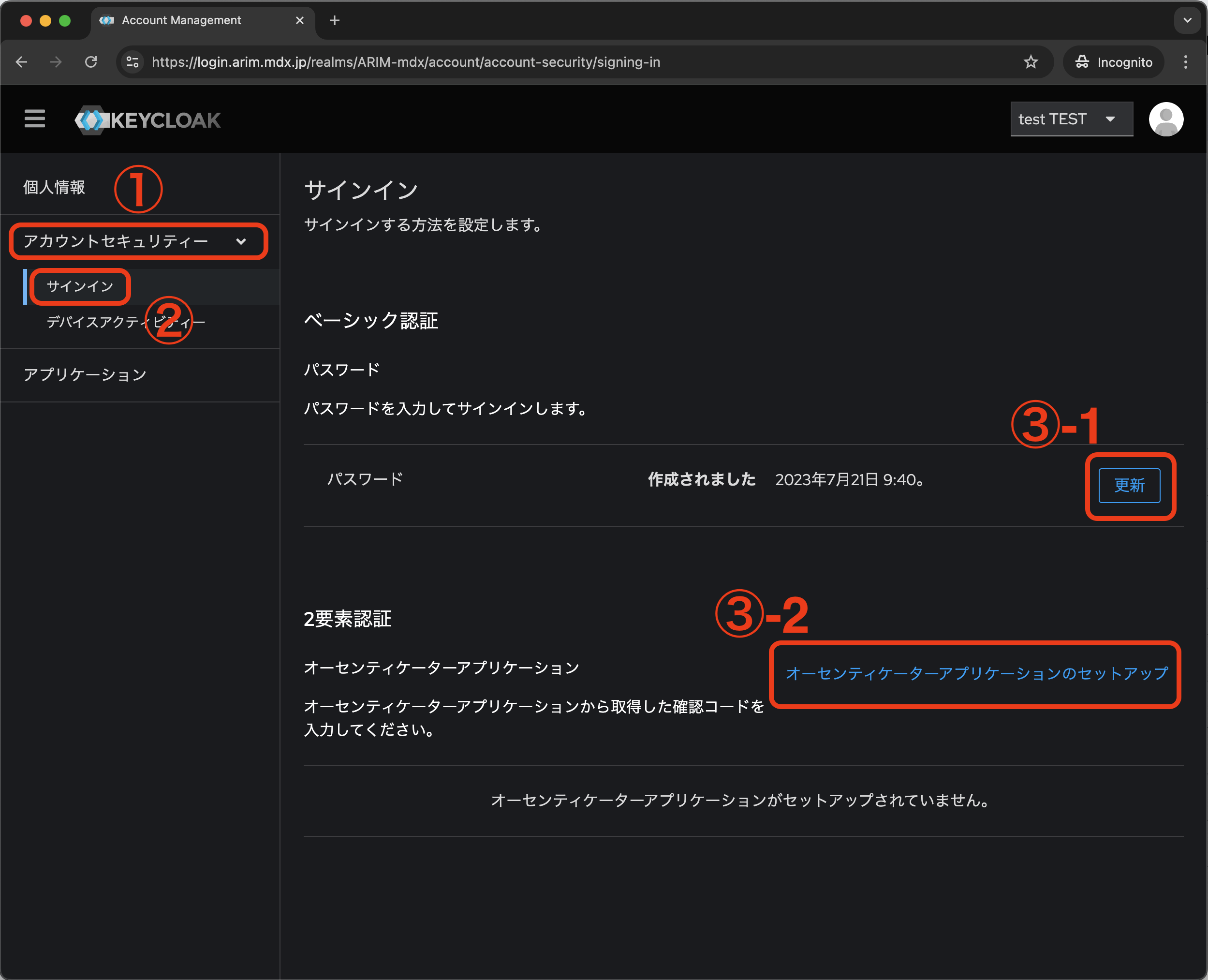
Task: Reload the page
Action: click(x=91, y=62)
